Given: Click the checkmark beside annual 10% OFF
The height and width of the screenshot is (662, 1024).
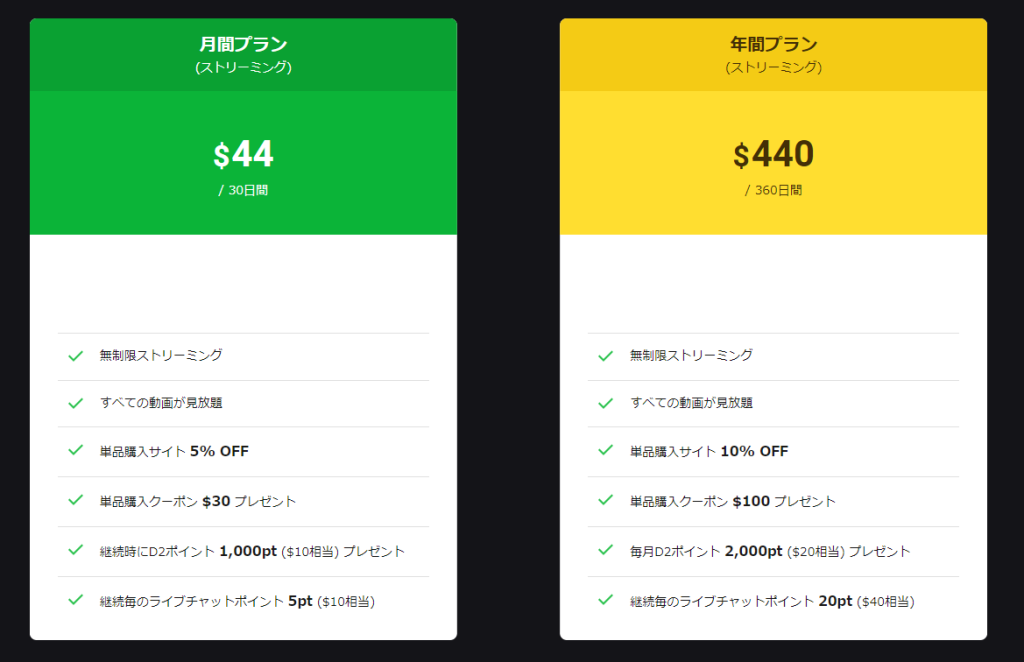Looking at the screenshot, I should click(x=605, y=450).
